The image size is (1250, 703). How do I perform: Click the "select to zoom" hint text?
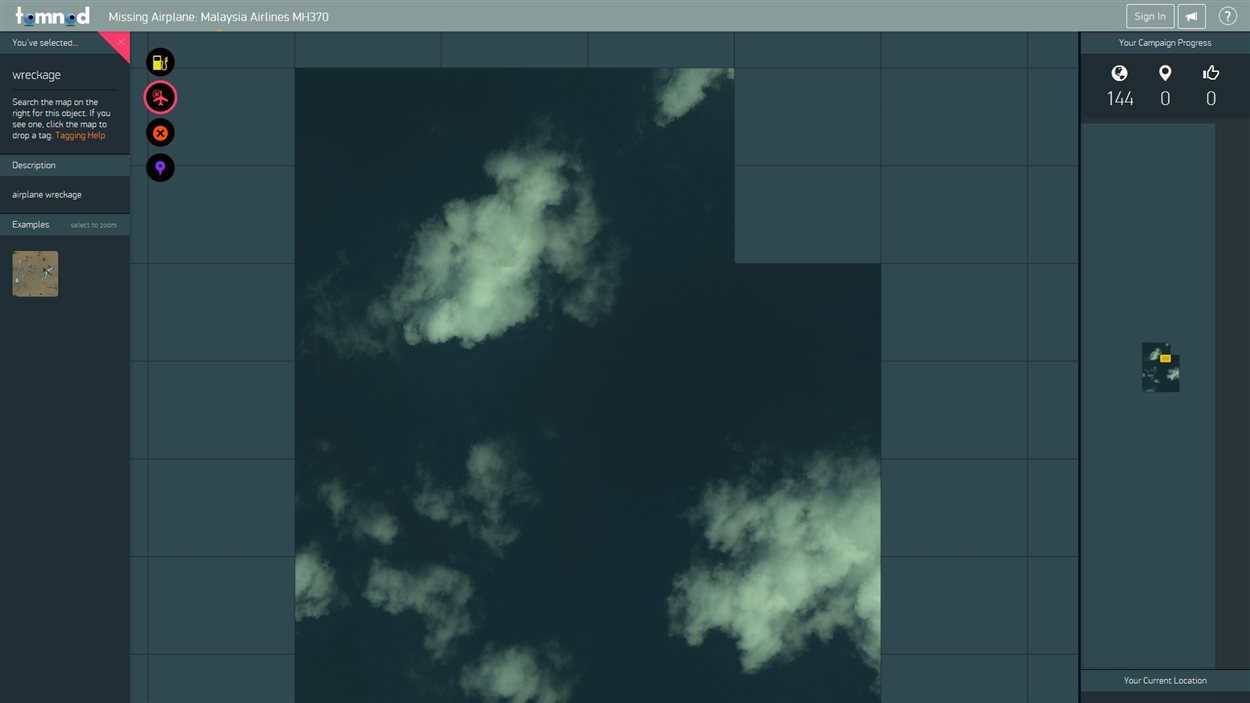point(93,226)
